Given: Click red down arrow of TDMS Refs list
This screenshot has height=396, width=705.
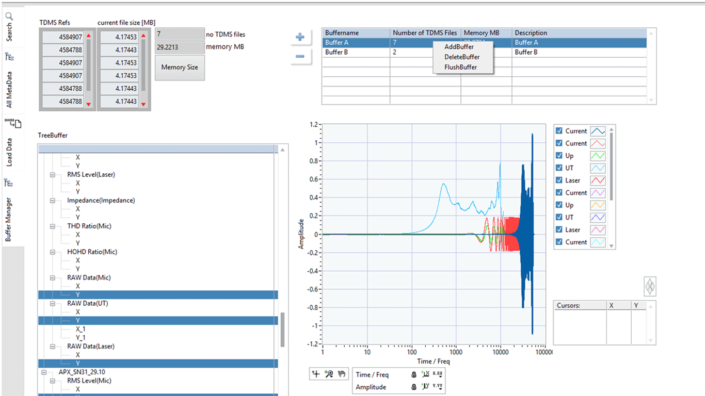Looking at the screenshot, I should [89, 104].
